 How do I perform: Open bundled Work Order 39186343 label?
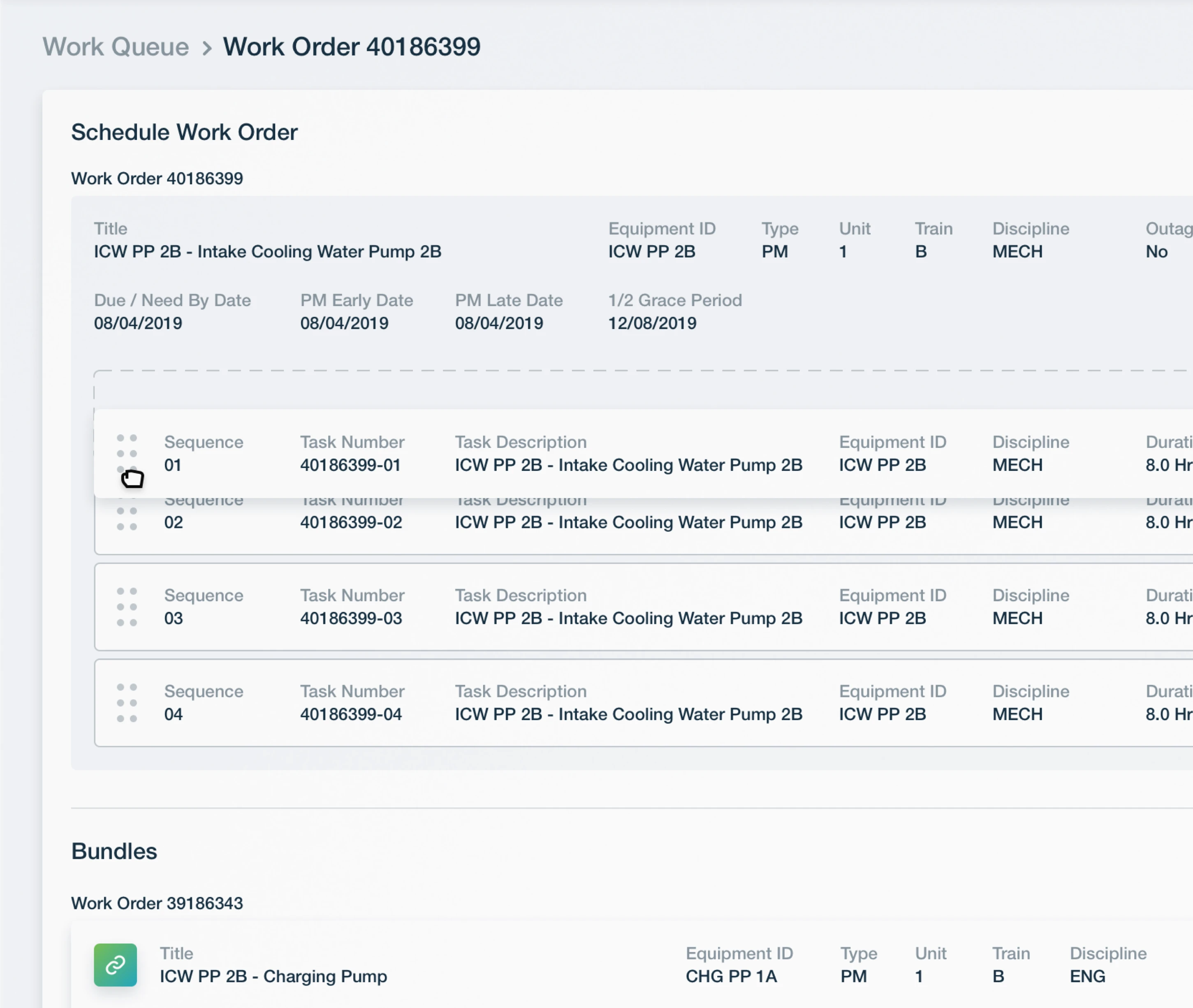[157, 904]
